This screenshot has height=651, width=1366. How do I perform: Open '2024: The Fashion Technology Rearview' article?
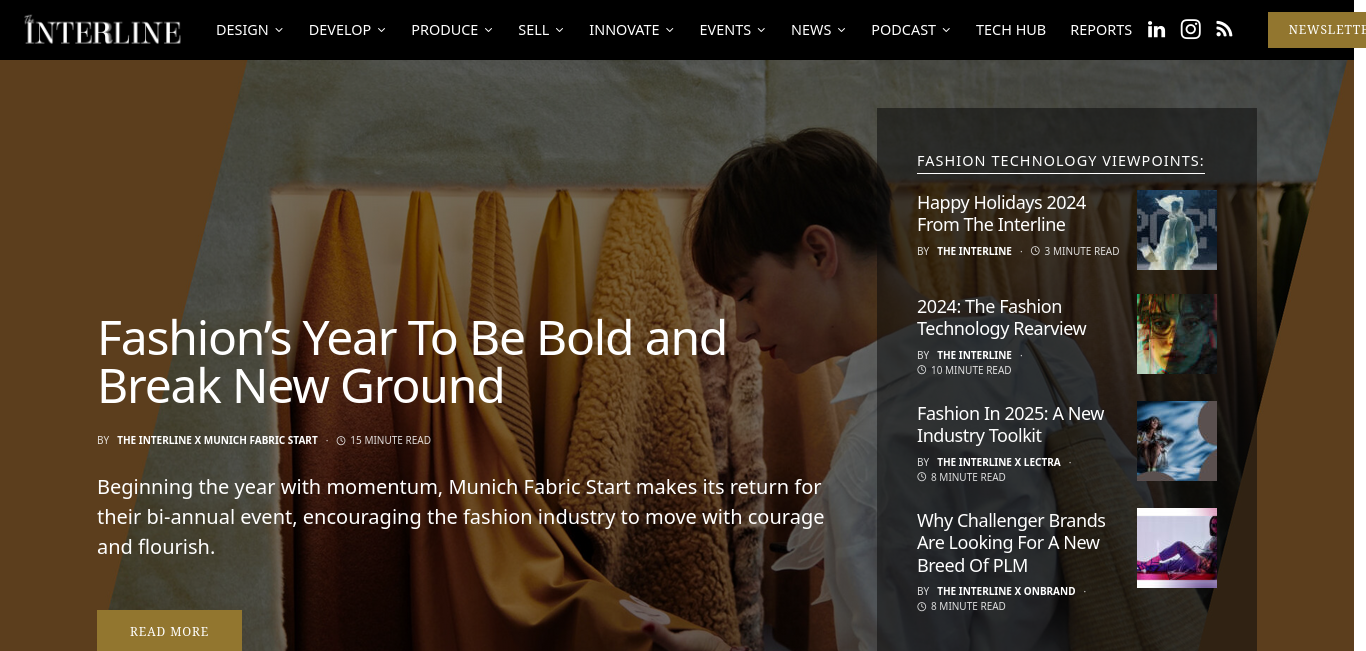1001,318
